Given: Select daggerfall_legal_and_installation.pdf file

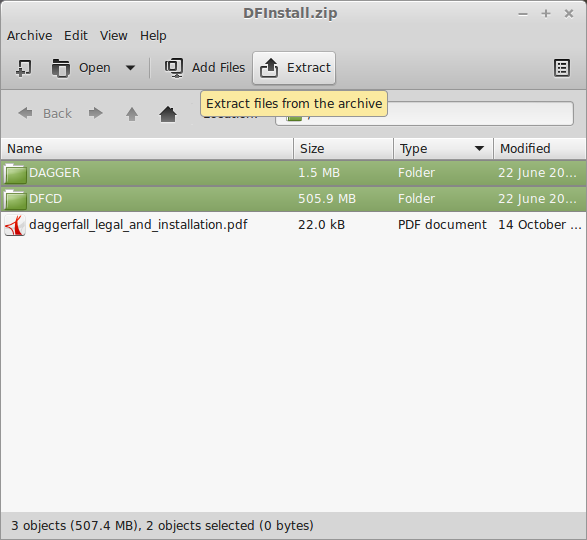Looking at the screenshot, I should pos(294,225).
